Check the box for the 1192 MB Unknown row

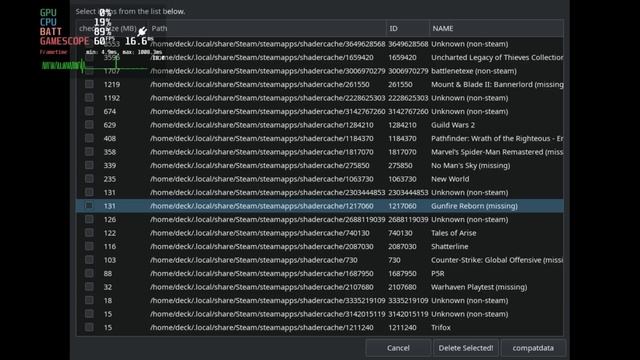89,98
